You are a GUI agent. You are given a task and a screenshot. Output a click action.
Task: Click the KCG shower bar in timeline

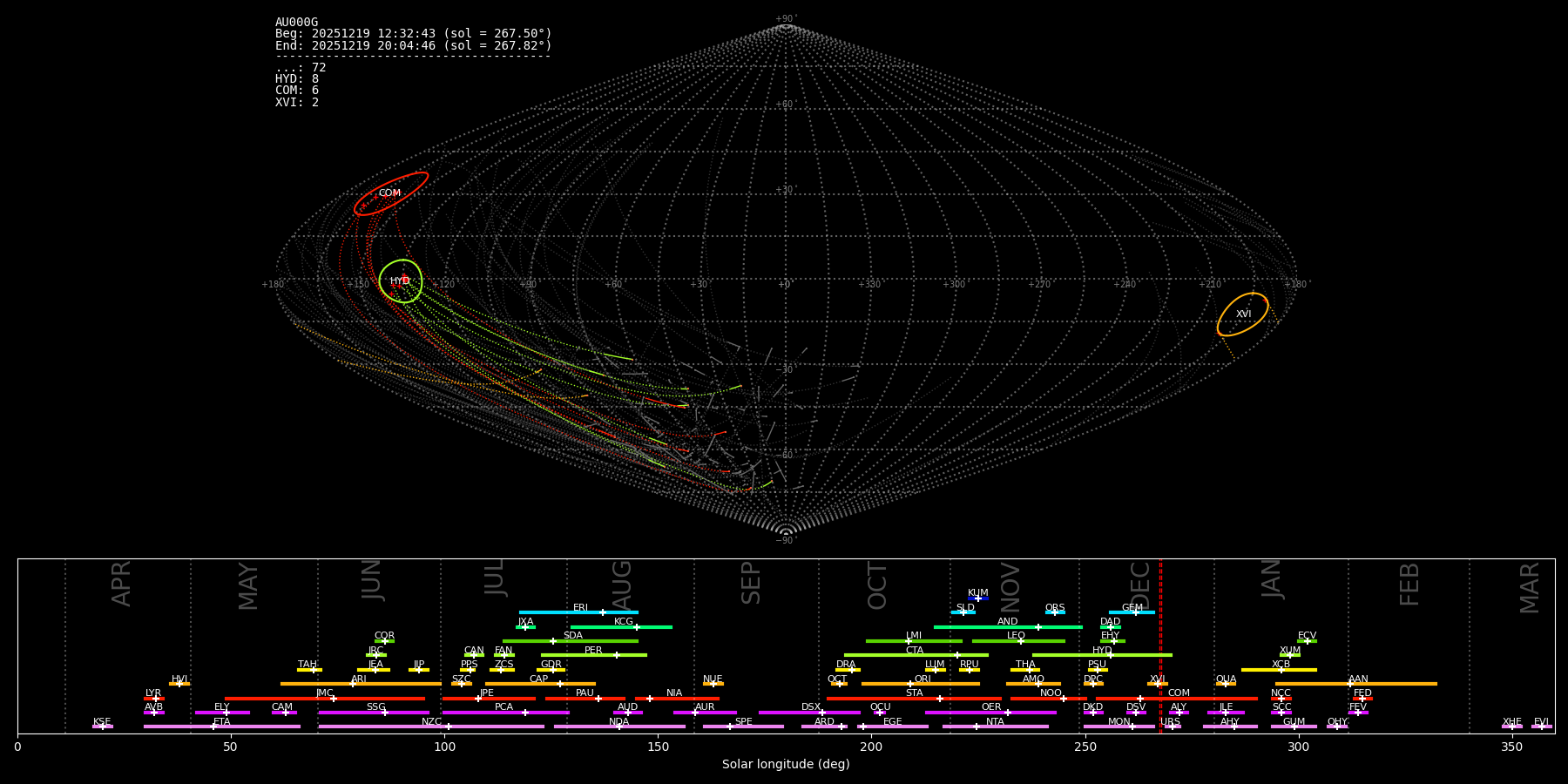coord(621,627)
